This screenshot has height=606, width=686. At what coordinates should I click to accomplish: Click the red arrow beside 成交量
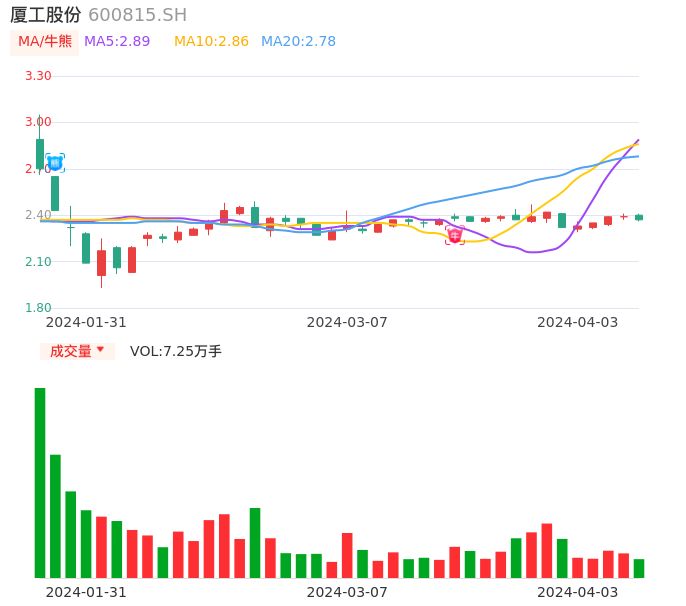click(x=100, y=350)
